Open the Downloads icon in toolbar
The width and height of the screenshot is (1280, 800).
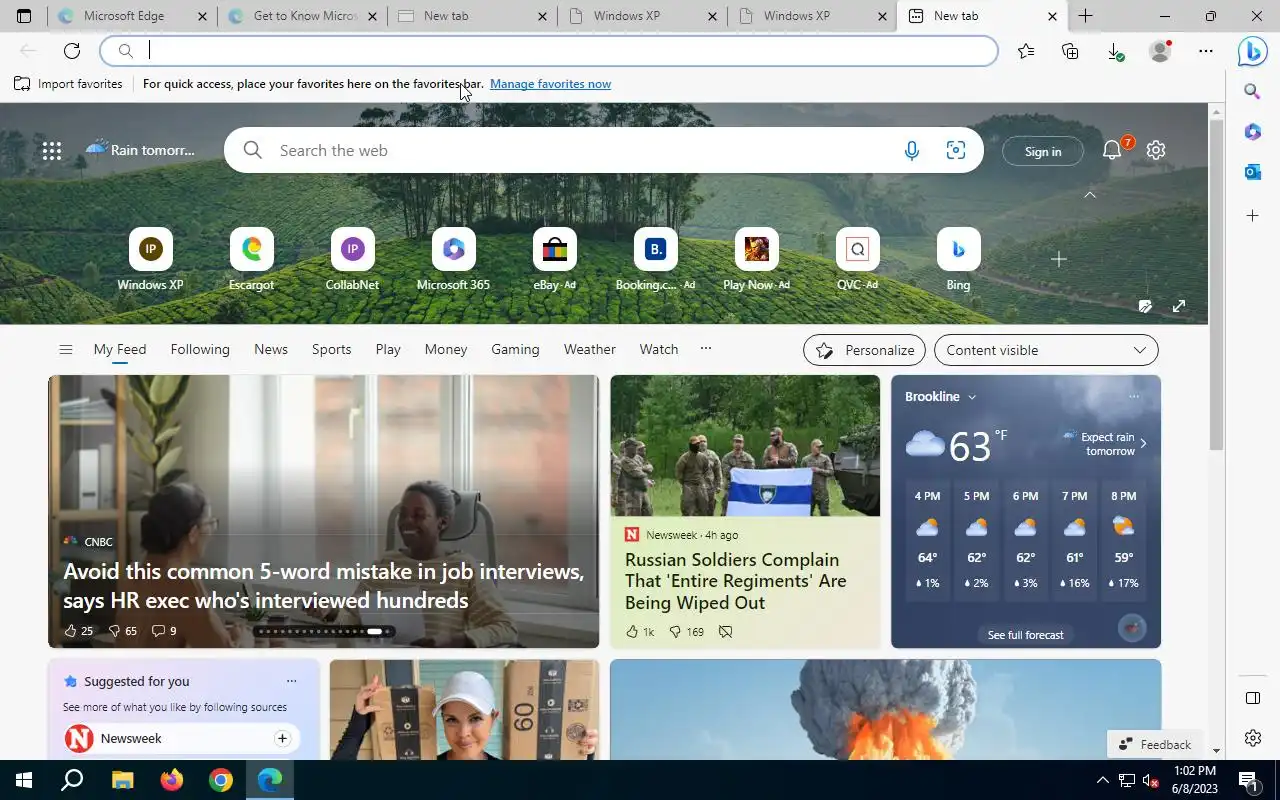pyautogui.click(x=1115, y=51)
